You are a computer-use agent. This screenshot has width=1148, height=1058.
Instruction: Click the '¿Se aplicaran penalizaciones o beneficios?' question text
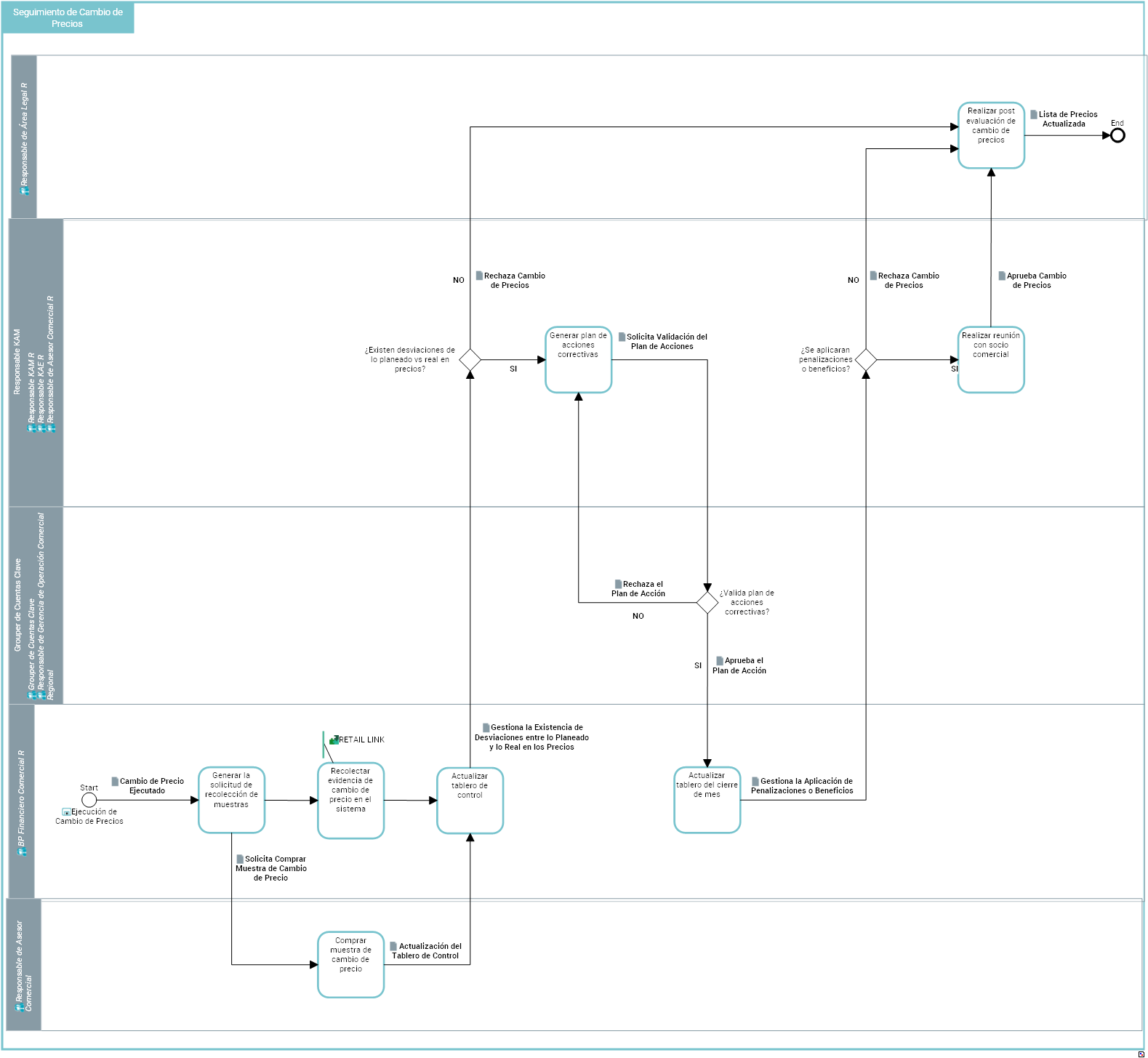pos(826,359)
